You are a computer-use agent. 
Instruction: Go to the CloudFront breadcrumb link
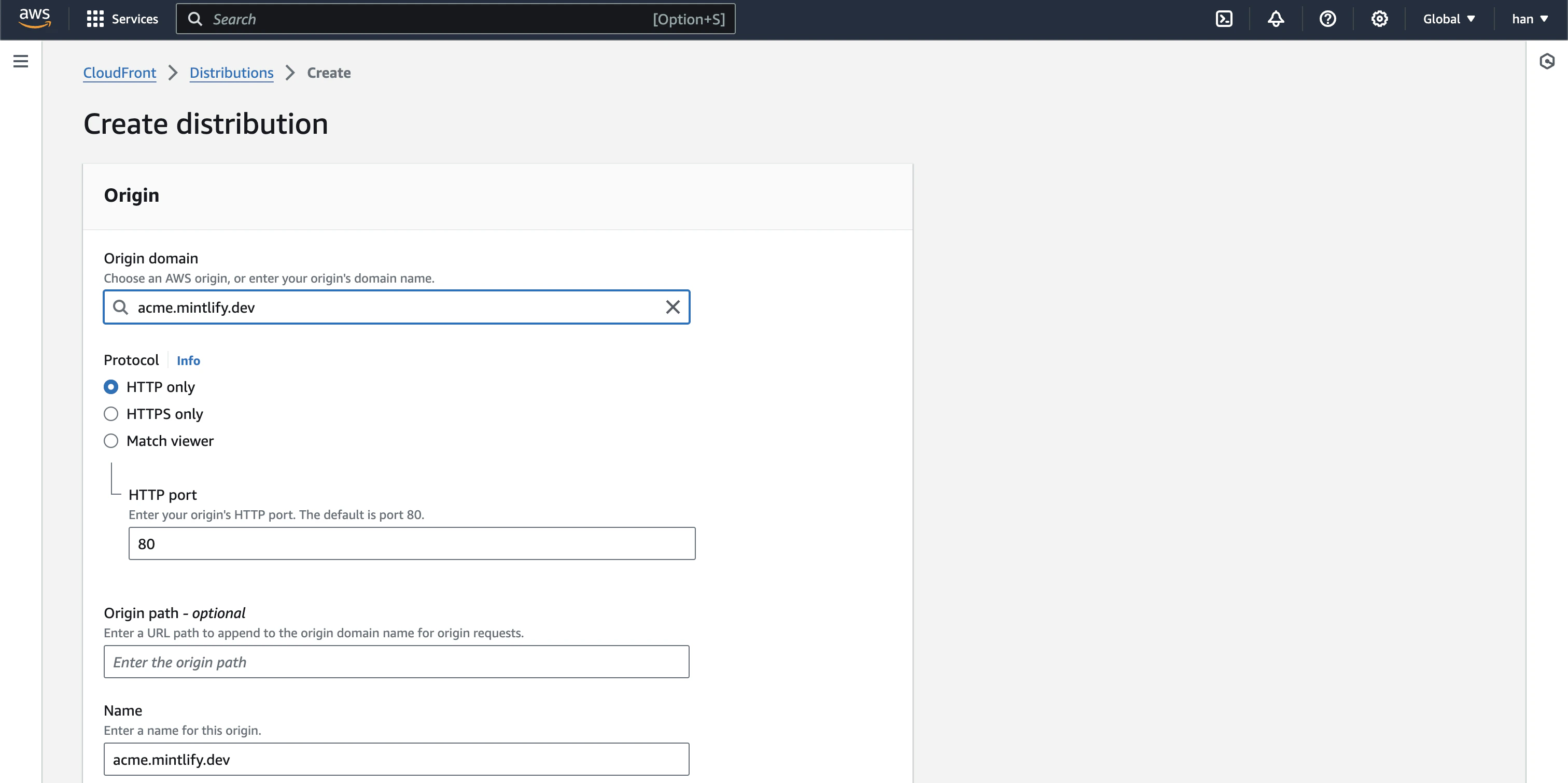(119, 73)
